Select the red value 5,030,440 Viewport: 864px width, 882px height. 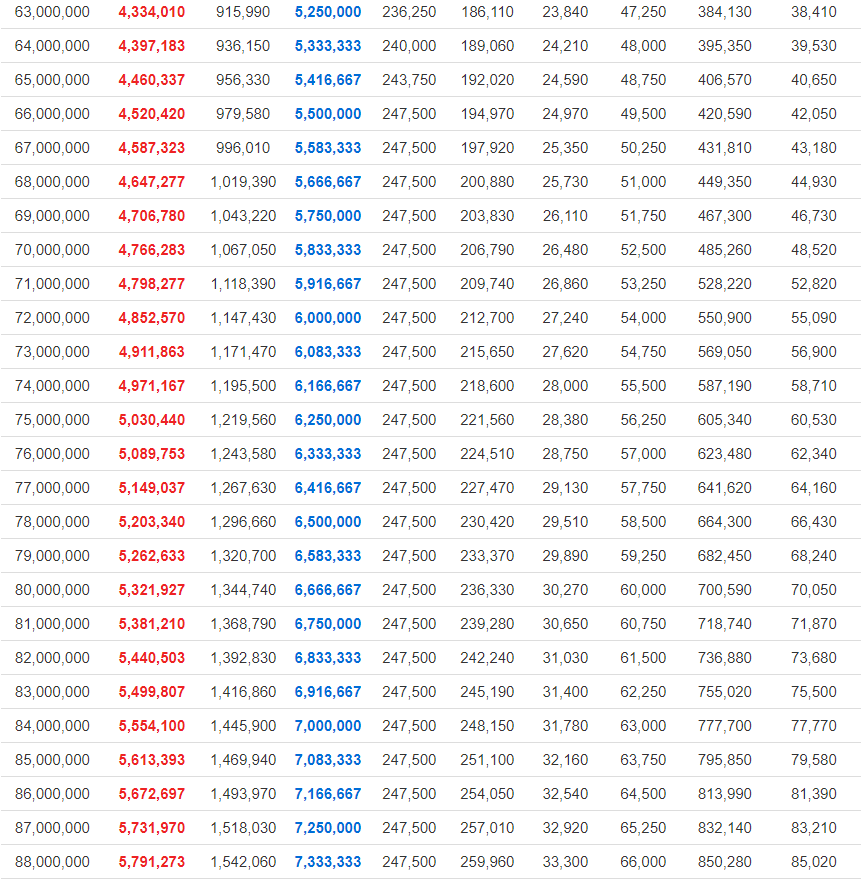[152, 420]
